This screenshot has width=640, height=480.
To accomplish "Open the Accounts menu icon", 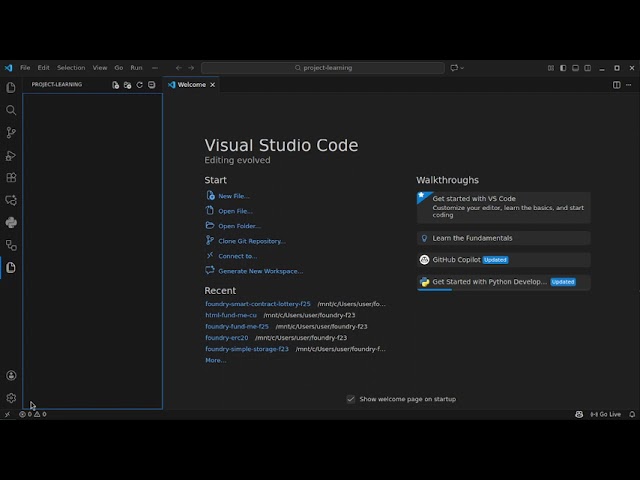I will coord(11,376).
